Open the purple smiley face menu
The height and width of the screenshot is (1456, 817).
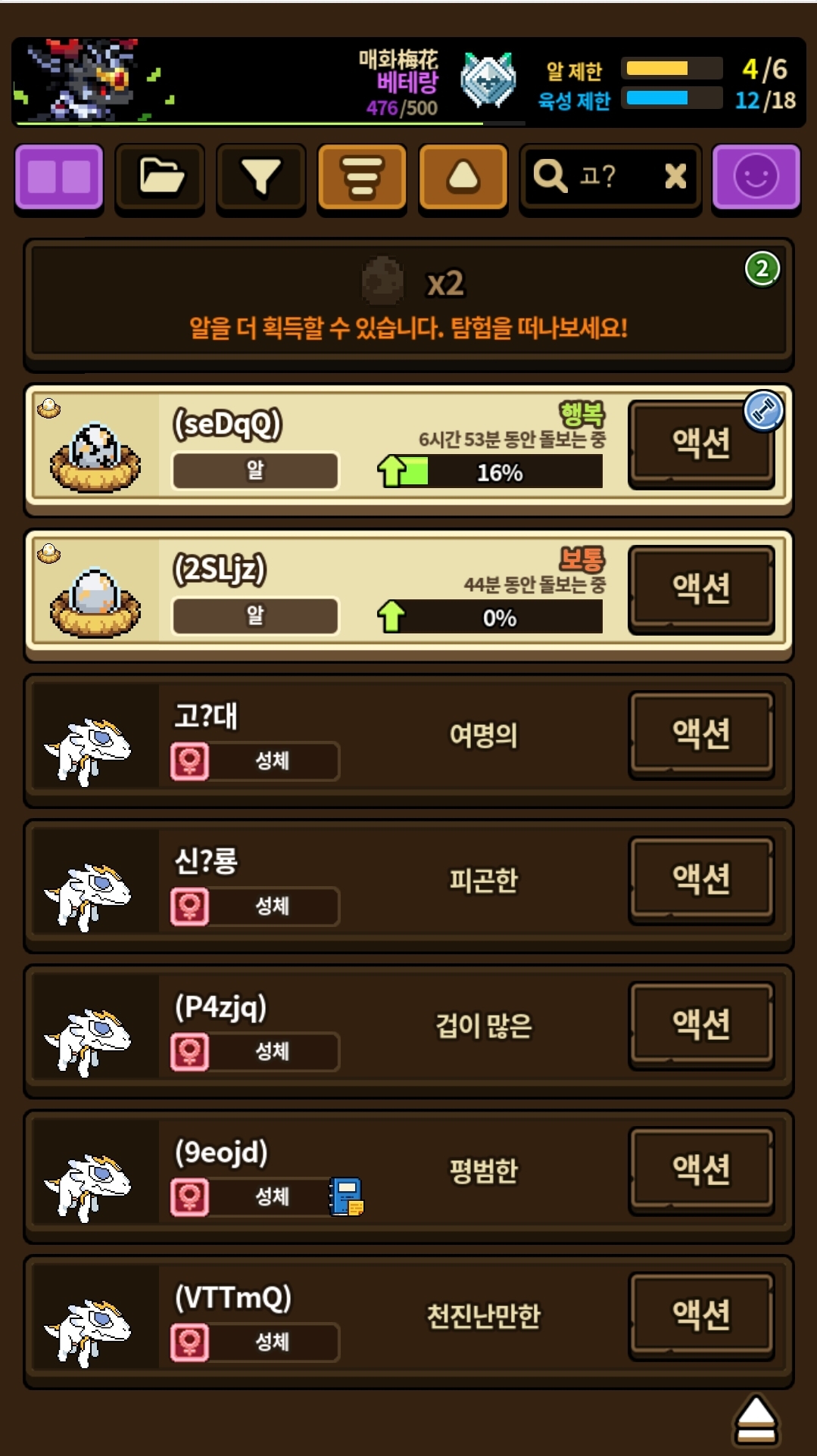click(x=756, y=177)
